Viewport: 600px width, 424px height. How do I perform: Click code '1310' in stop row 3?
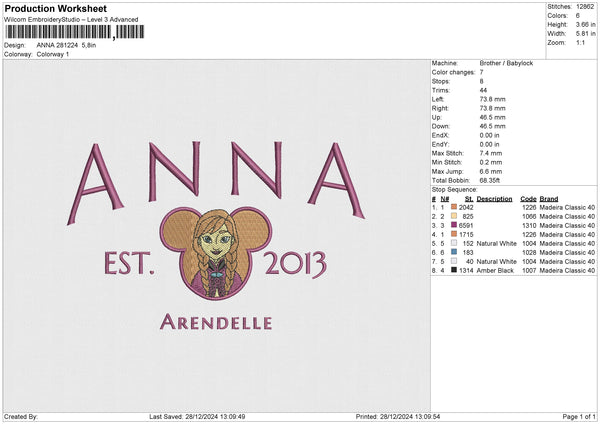pos(529,225)
